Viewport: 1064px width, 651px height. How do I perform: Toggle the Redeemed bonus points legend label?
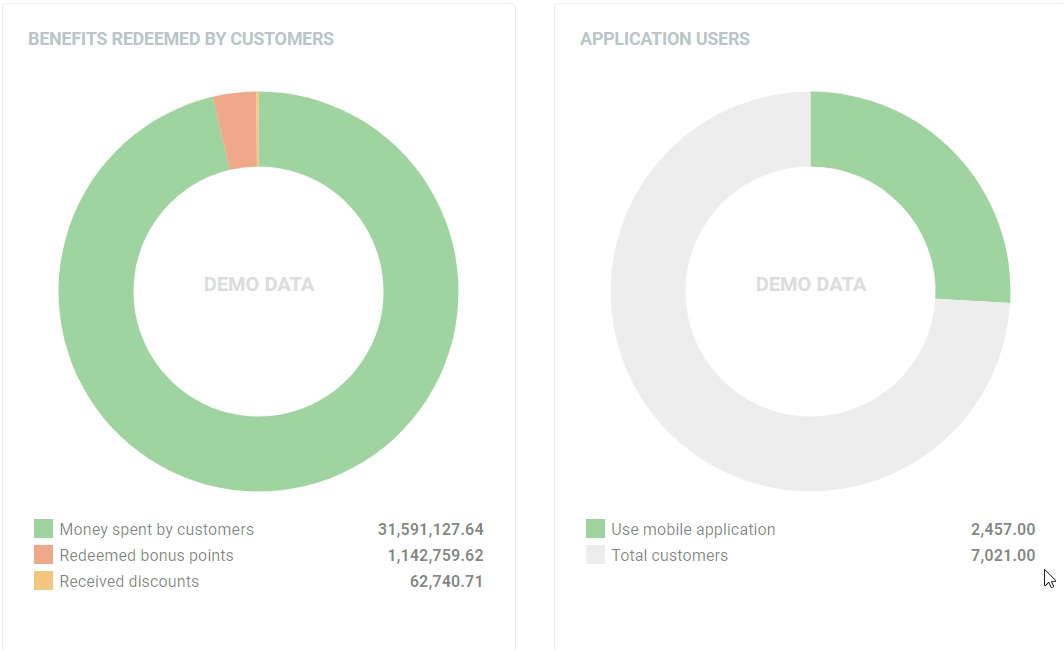146,555
